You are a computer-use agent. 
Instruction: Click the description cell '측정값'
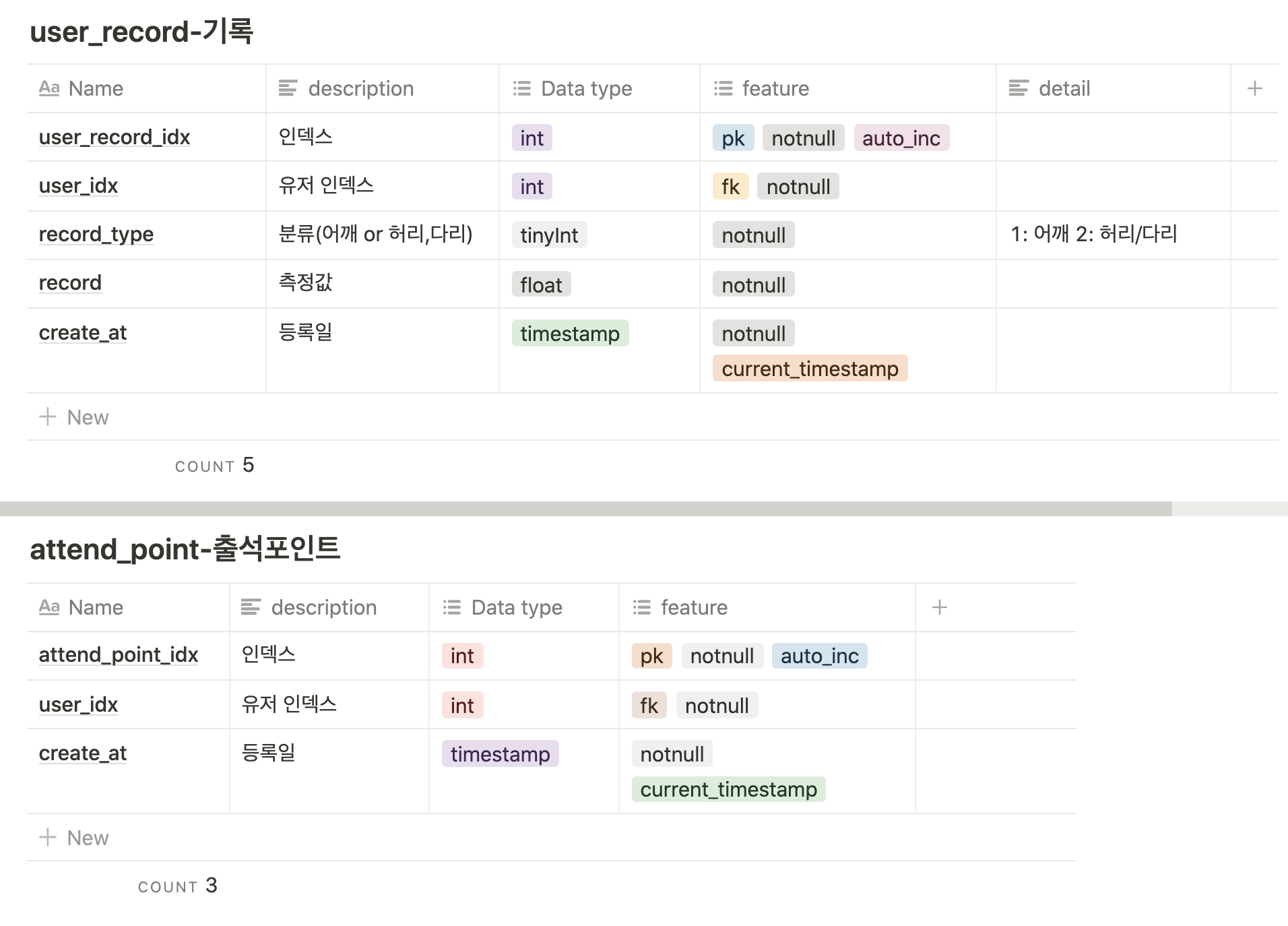point(306,282)
